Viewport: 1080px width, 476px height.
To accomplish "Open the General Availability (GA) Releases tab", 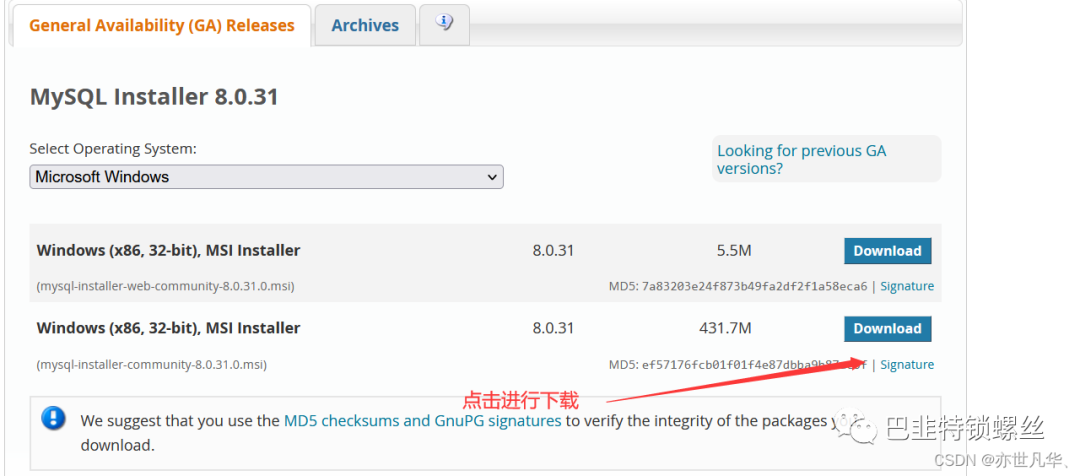I will click(x=162, y=25).
